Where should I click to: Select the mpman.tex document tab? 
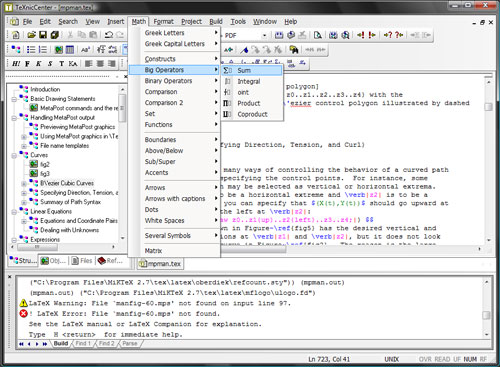(x=161, y=264)
